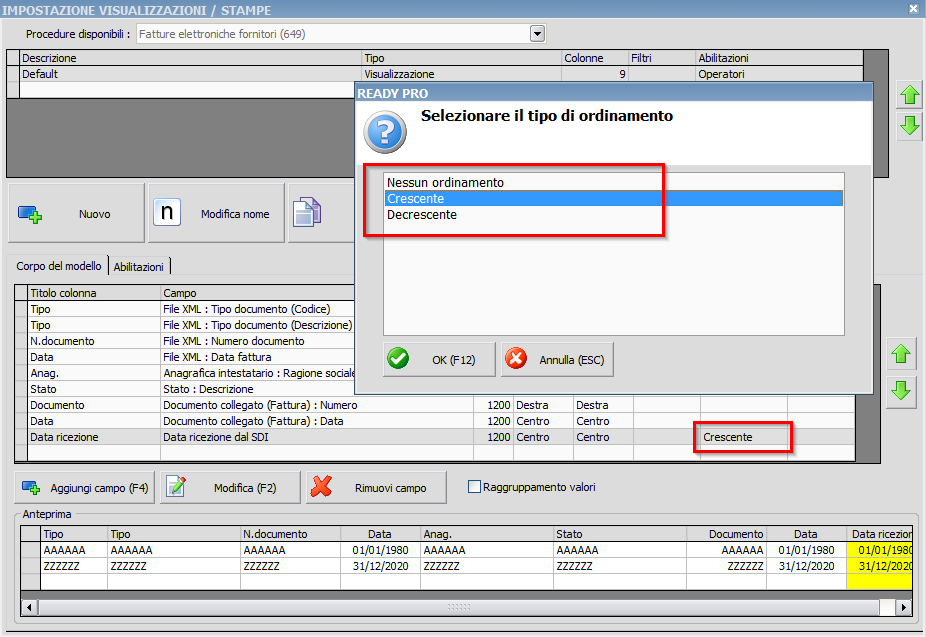Select Documento collegato (Fattura) : Numero row

pyautogui.click(x=435, y=405)
